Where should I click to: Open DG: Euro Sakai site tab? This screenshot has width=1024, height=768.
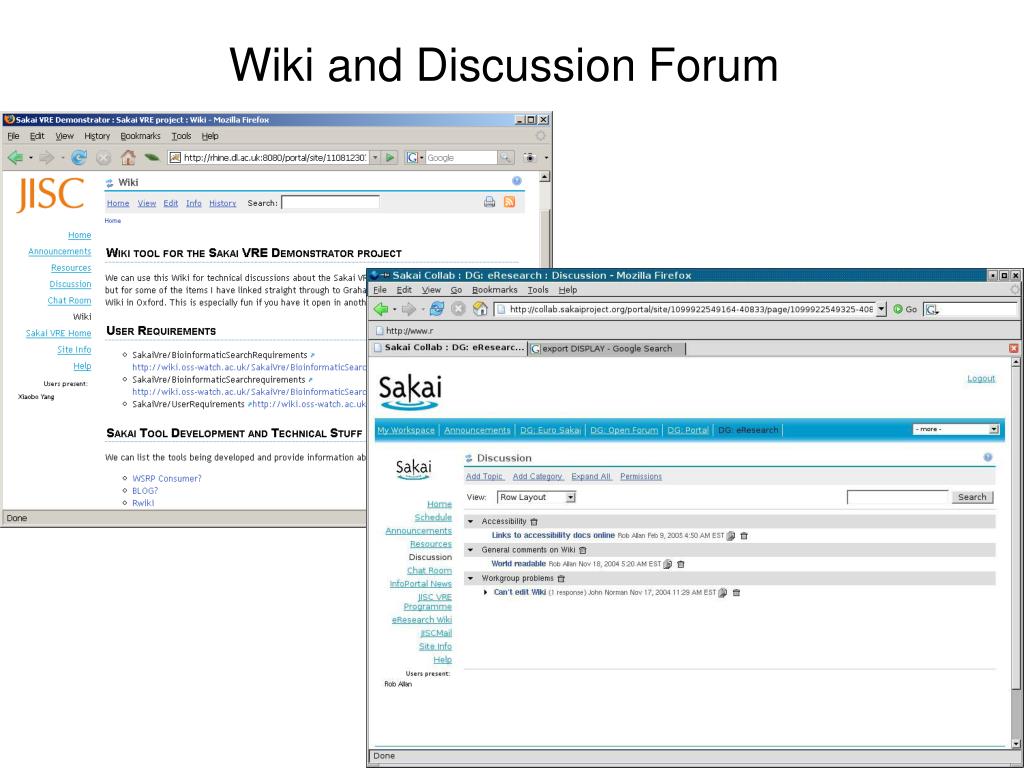551,430
